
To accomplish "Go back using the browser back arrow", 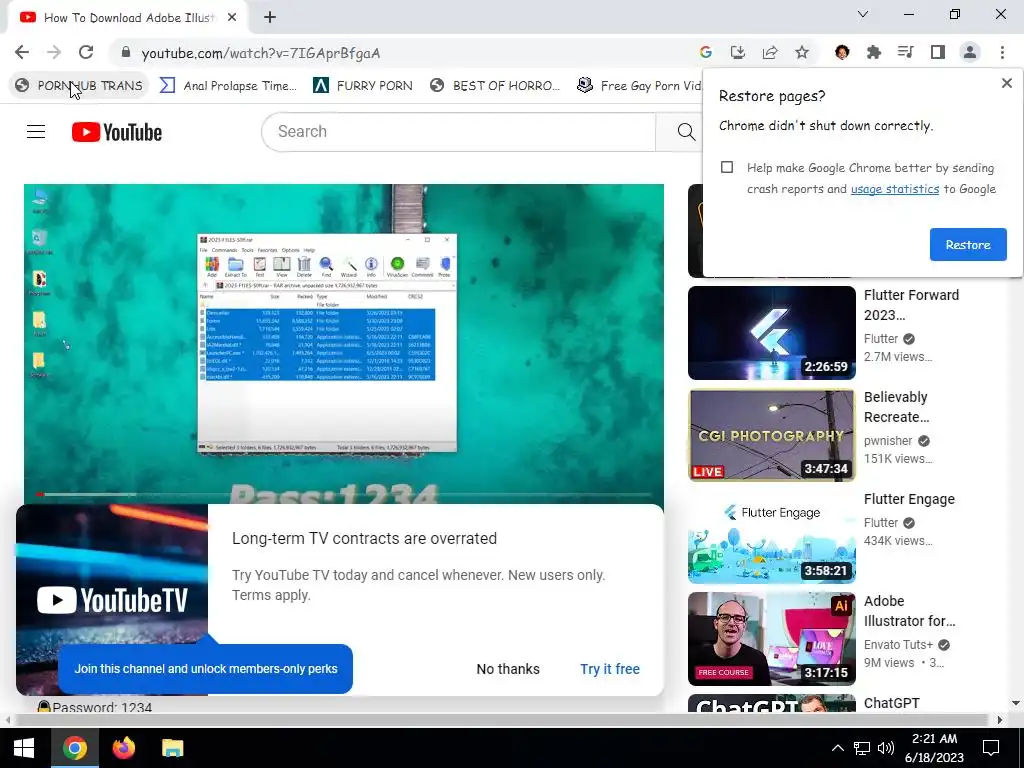I will 22,52.
